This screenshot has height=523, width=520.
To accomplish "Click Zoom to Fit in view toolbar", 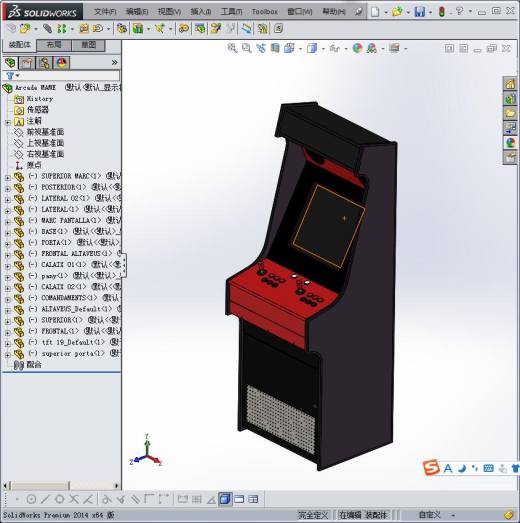I will (232, 48).
